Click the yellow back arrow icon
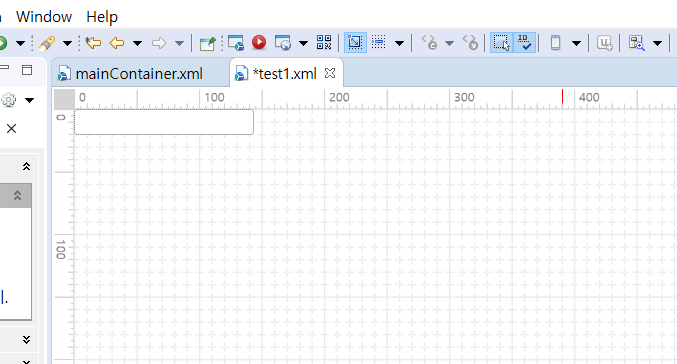Screen dimensions: 677x364 pos(117,43)
